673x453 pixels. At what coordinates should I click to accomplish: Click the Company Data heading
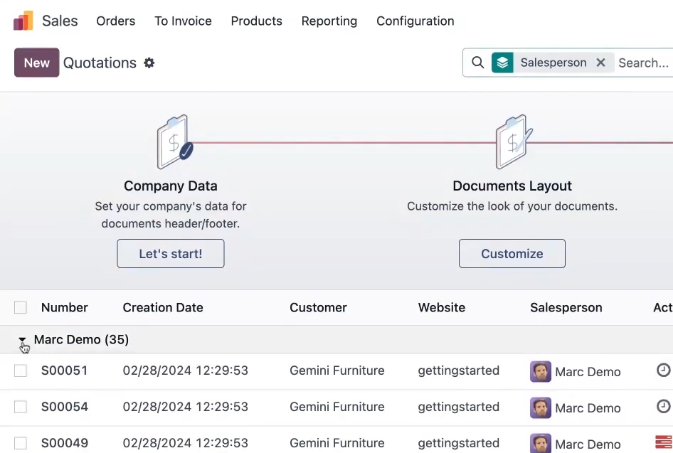point(170,186)
